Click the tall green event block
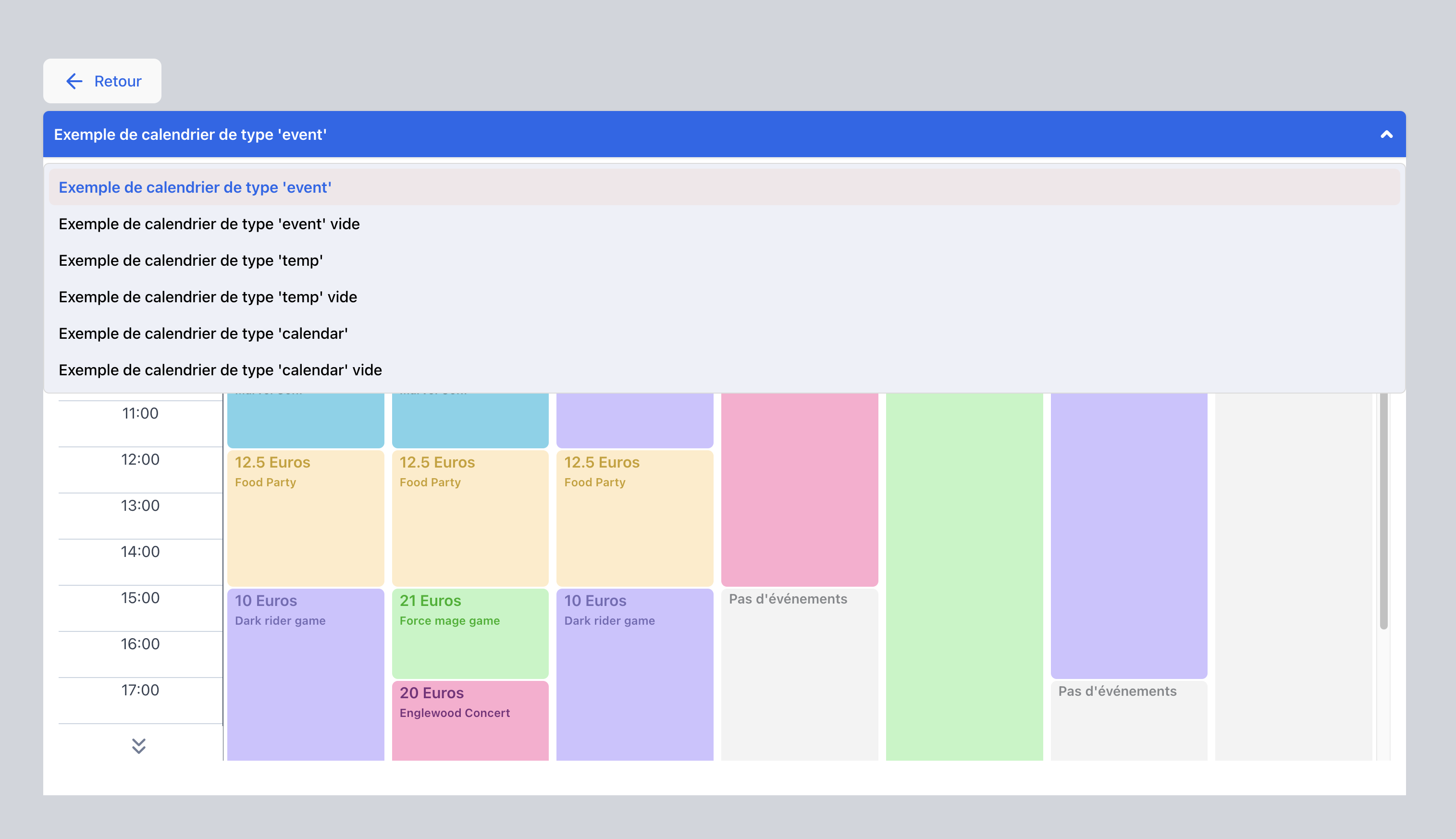Screen dimensions: 1456x839 [964, 576]
